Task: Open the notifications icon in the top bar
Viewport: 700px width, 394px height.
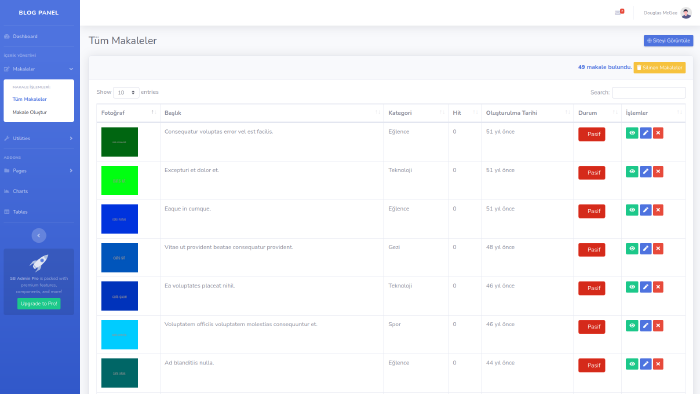Action: click(619, 12)
